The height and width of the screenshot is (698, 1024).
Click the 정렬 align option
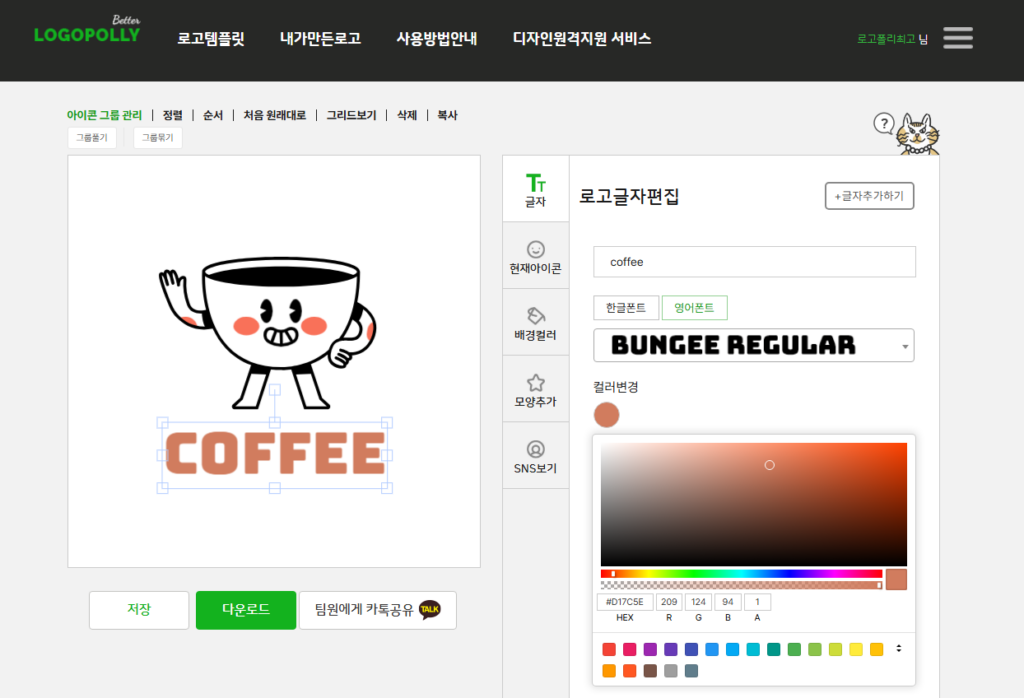click(172, 115)
